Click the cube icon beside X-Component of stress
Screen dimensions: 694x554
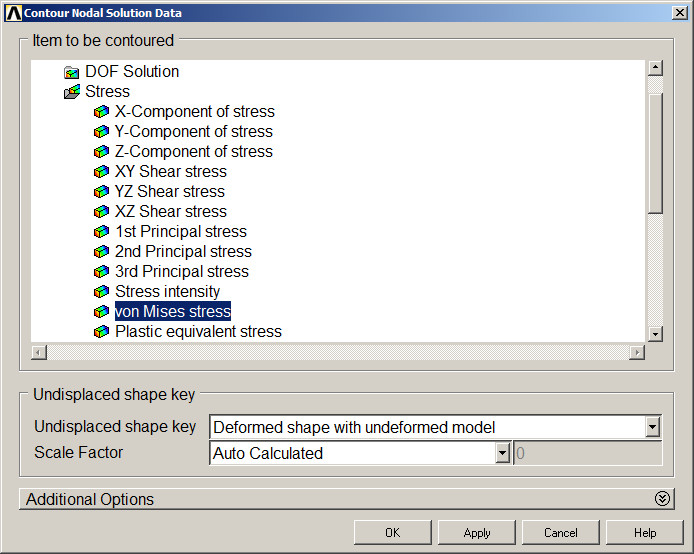(x=101, y=112)
